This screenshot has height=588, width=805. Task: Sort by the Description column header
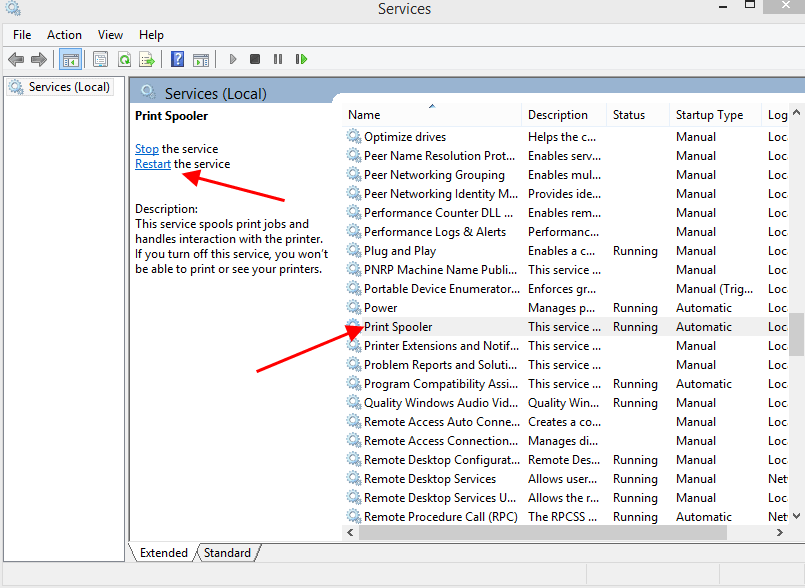point(564,115)
